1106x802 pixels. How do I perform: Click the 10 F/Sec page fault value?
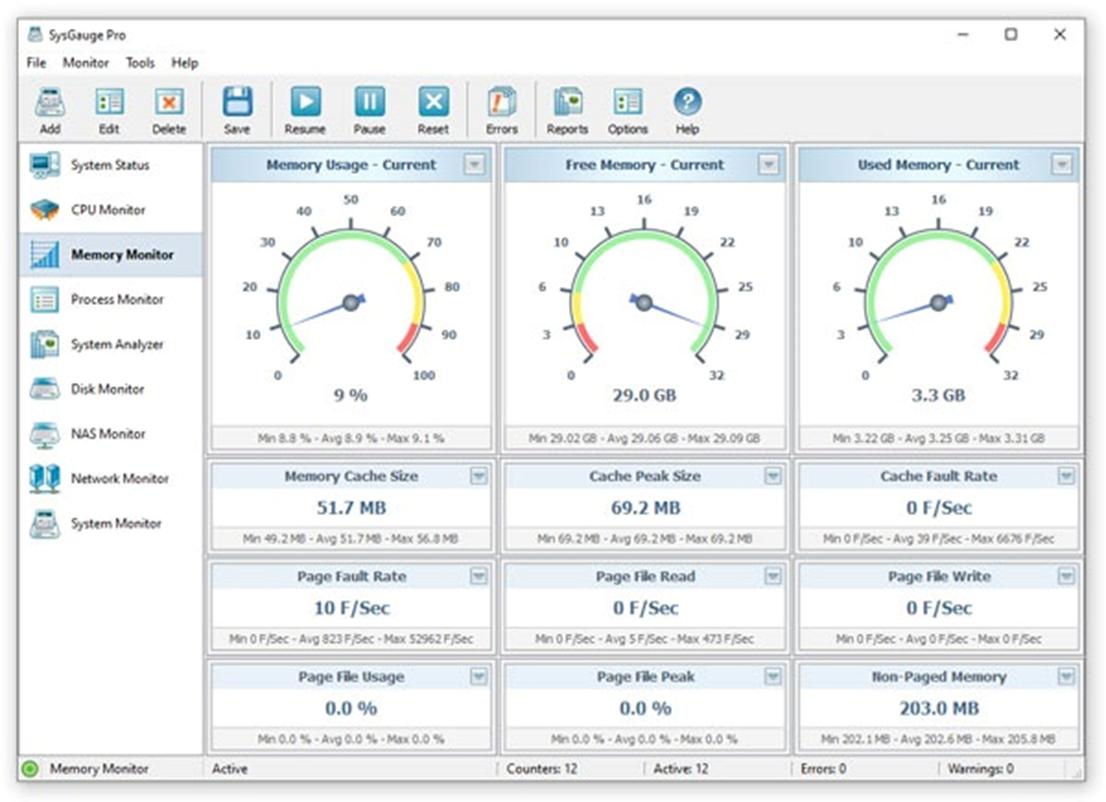[351, 608]
